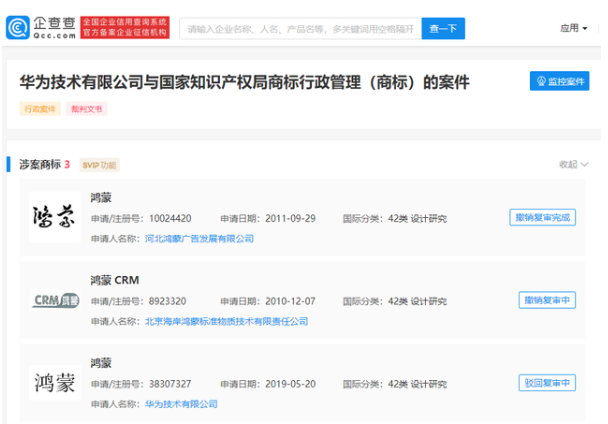Image resolution: width=608 pixels, height=424 pixels.
Task: Open the calligraphy 鸿蒙 trademark thumbnail
Action: [x=55, y=217]
